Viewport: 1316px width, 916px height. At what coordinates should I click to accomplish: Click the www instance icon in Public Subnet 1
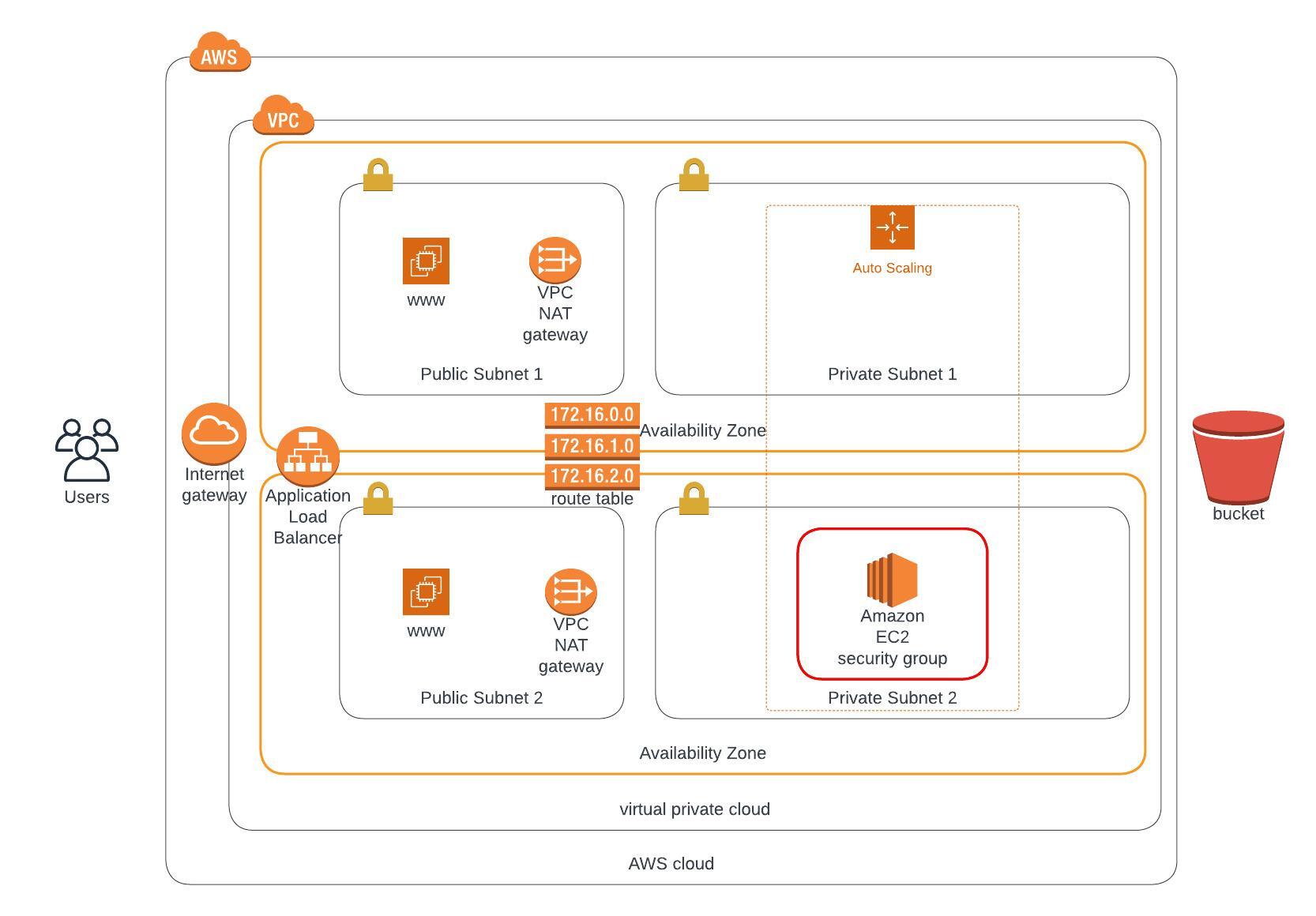[x=426, y=261]
